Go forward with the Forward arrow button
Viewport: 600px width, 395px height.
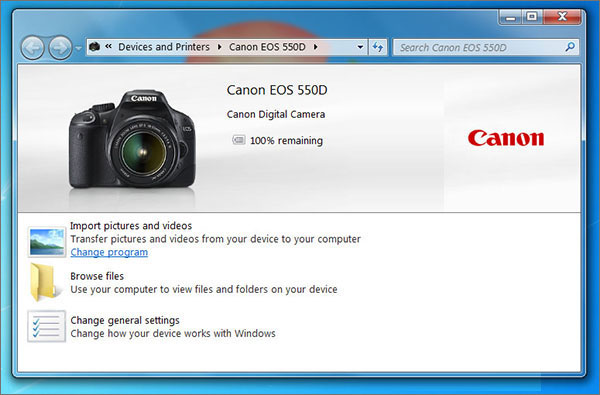point(60,48)
